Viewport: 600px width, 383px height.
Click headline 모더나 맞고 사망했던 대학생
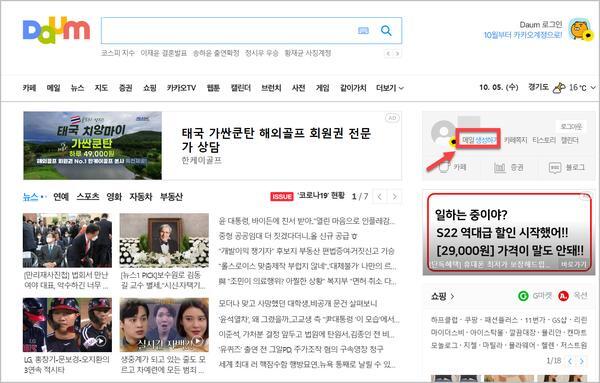(x=298, y=303)
